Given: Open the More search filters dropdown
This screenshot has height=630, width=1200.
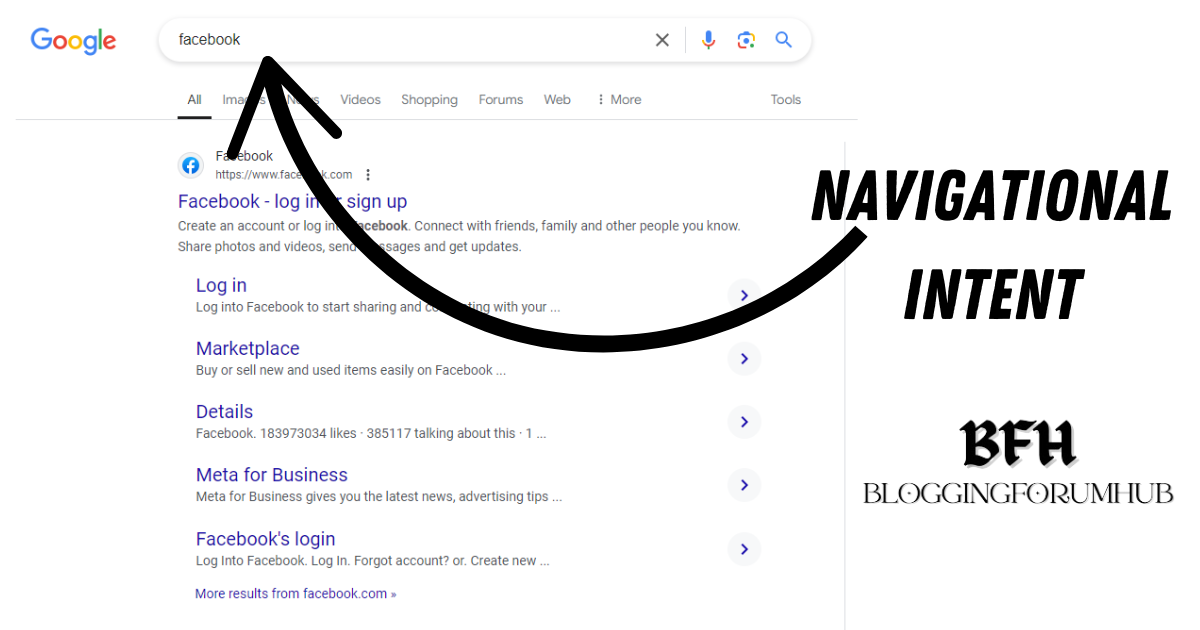Looking at the screenshot, I should coord(619,100).
